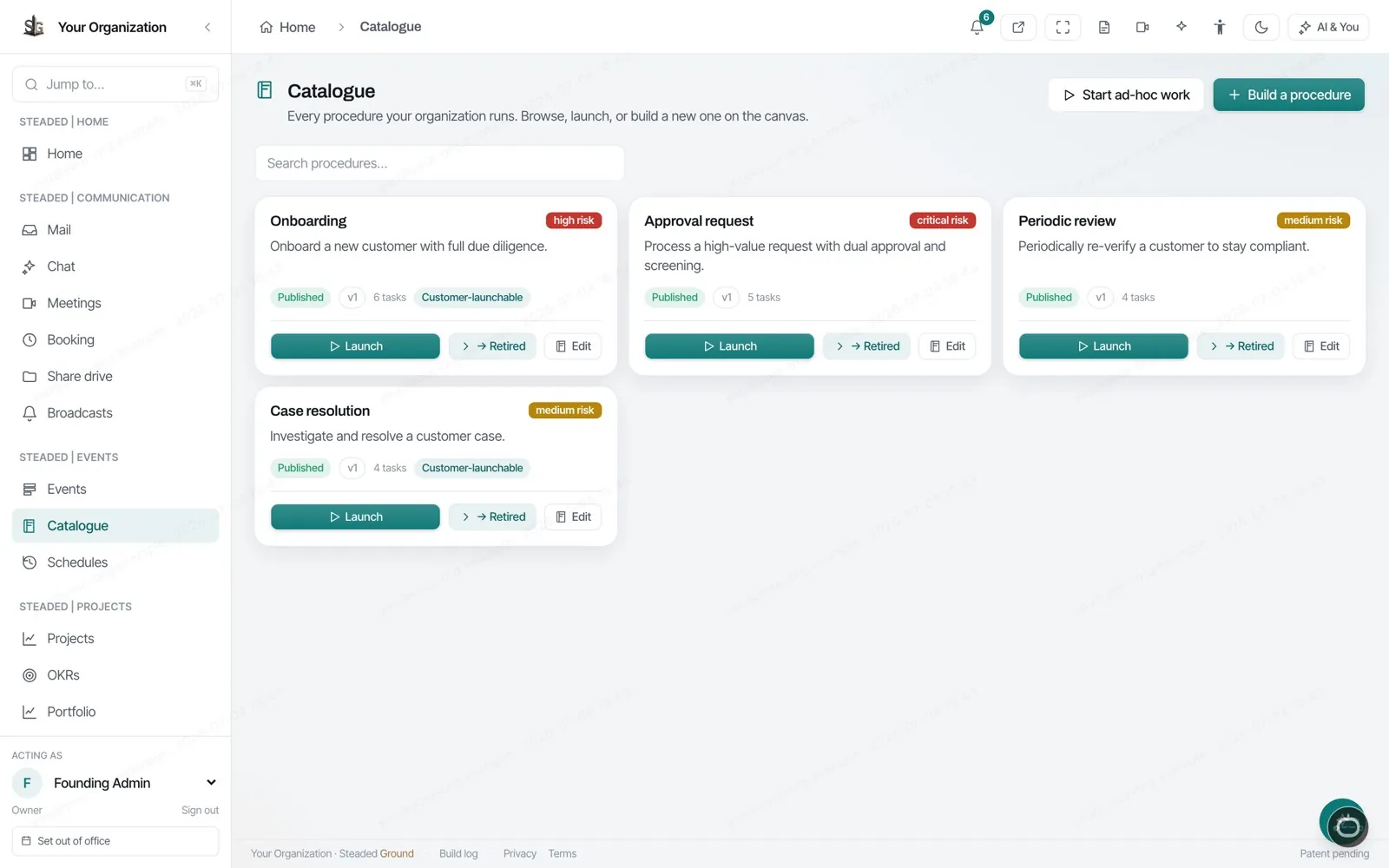The height and width of the screenshot is (868, 1389).
Task: Open Booking in the sidebar
Action: [115, 339]
